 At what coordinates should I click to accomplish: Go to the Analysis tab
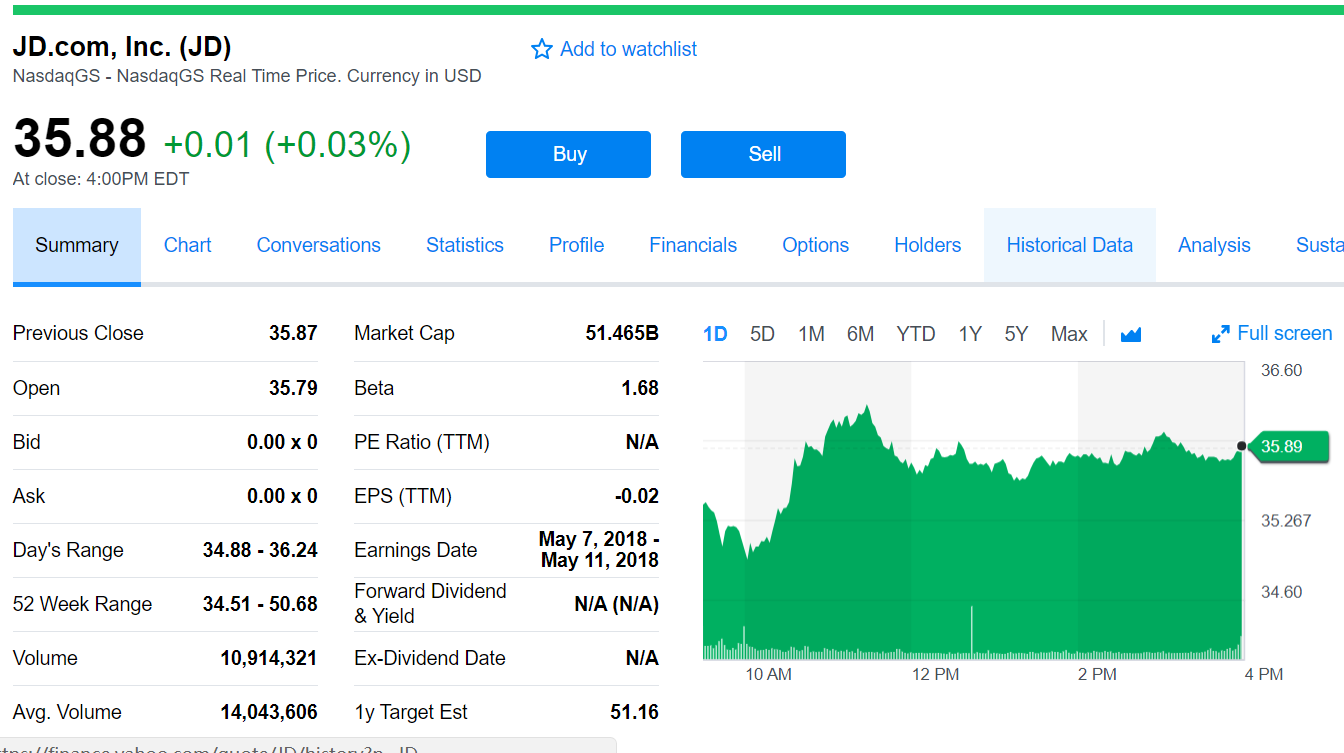pyautogui.click(x=1214, y=245)
